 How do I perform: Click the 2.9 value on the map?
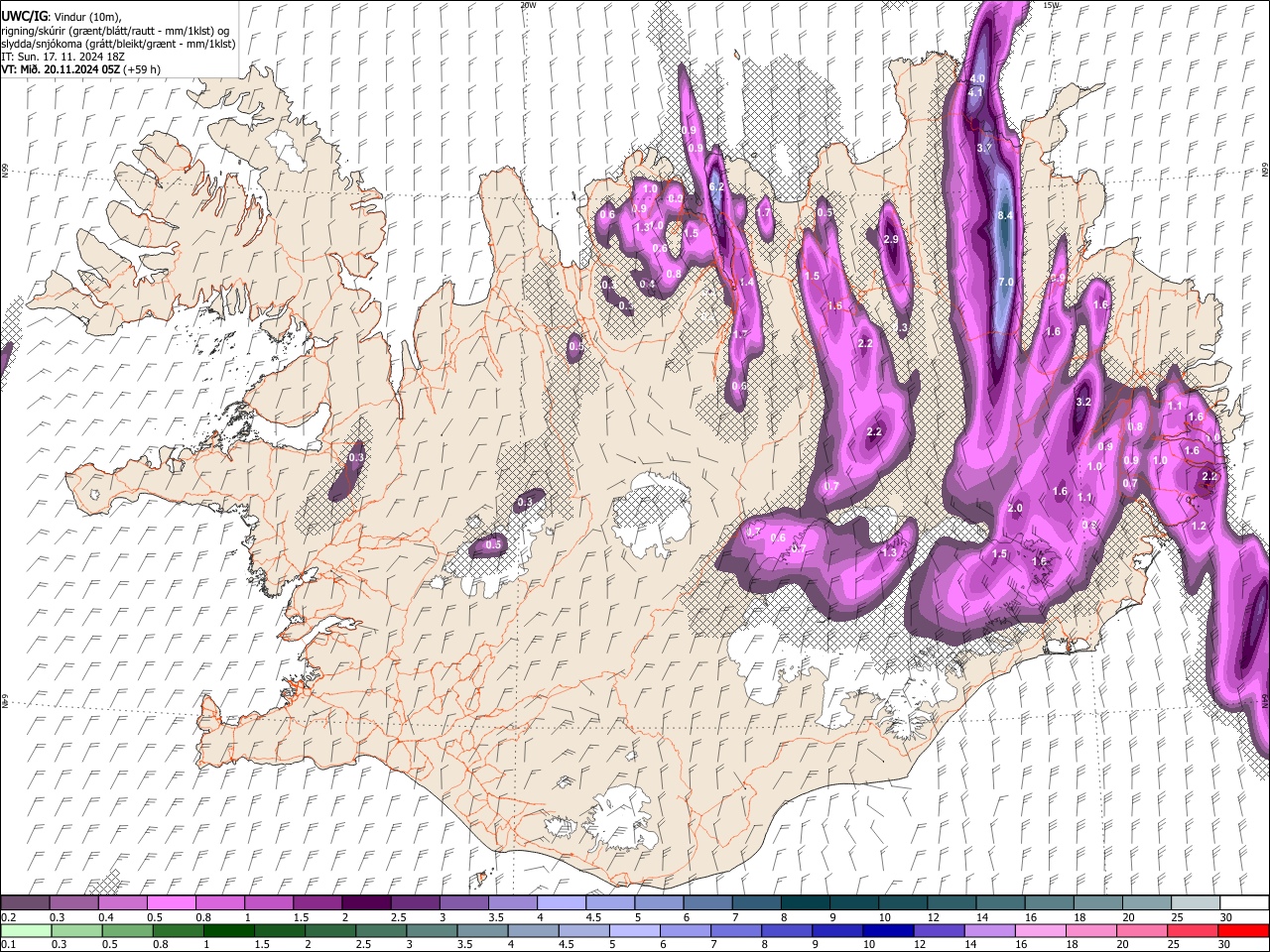tap(891, 239)
